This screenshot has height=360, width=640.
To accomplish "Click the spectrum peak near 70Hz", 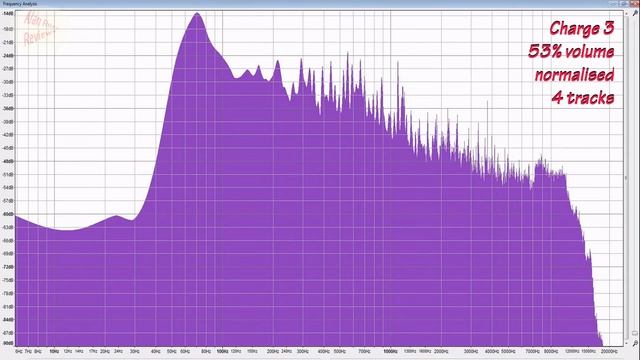I will 197,13.
